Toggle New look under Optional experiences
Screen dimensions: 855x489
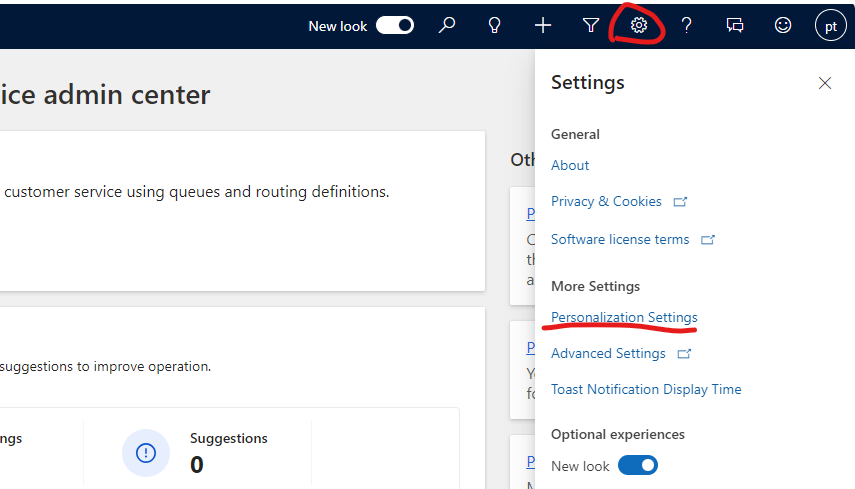[x=637, y=466]
